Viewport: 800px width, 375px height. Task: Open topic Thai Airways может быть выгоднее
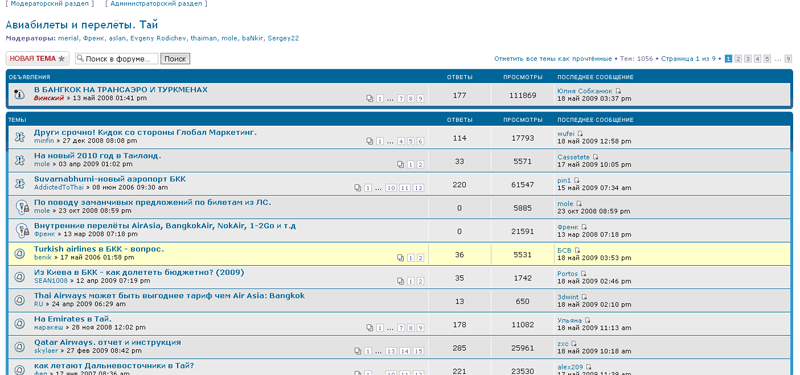tap(169, 296)
